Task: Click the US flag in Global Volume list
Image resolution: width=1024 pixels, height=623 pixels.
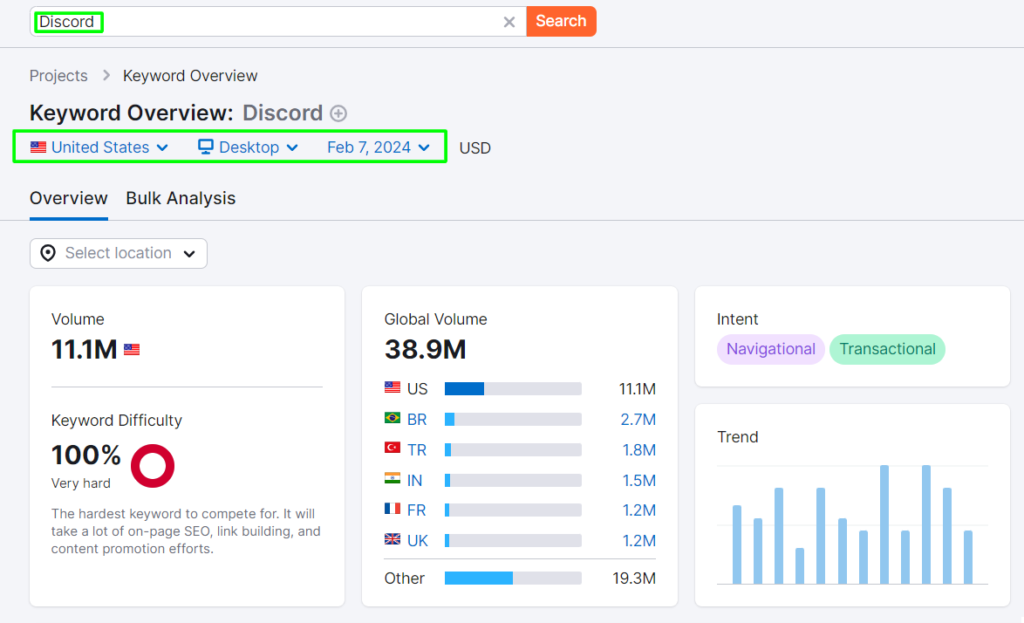Action: pos(392,387)
